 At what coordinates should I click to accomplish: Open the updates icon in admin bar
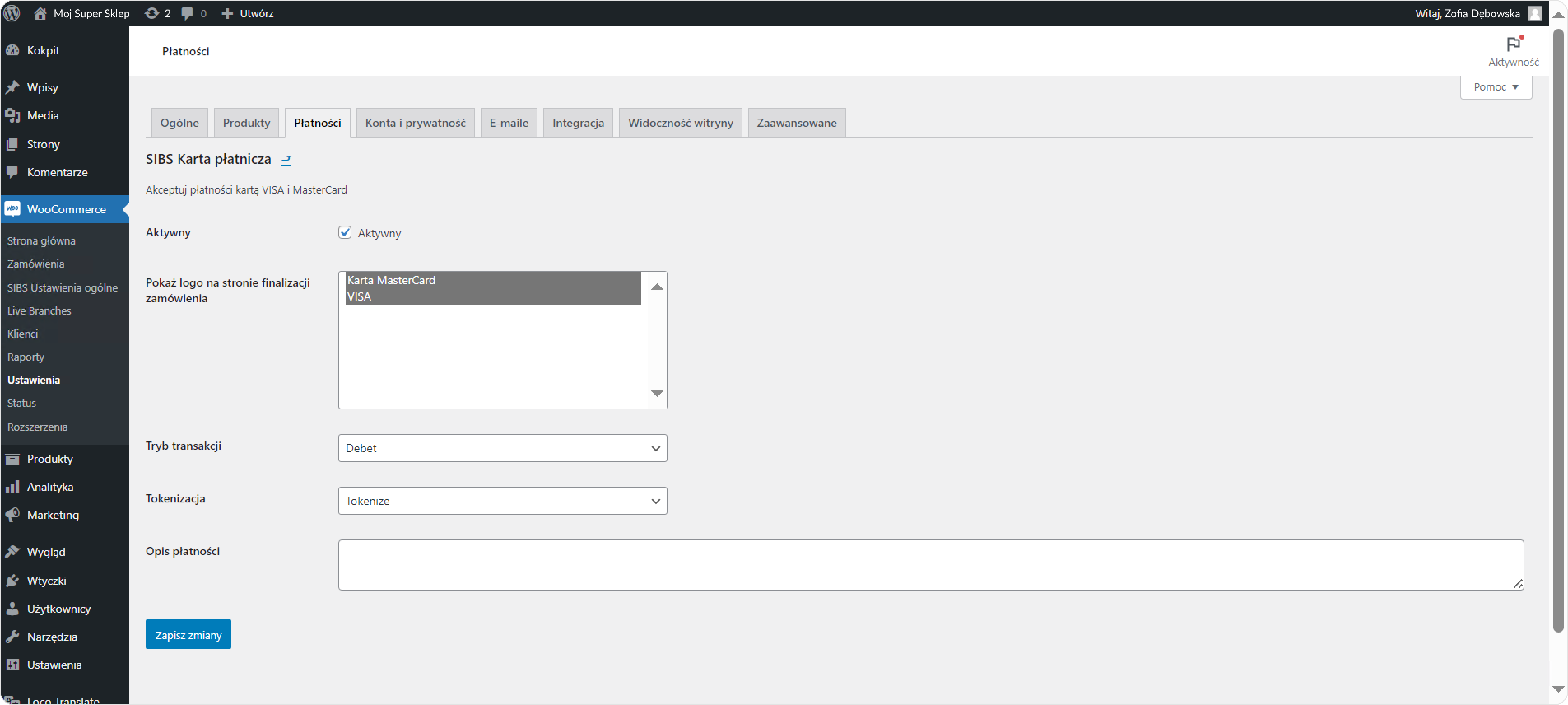point(151,13)
